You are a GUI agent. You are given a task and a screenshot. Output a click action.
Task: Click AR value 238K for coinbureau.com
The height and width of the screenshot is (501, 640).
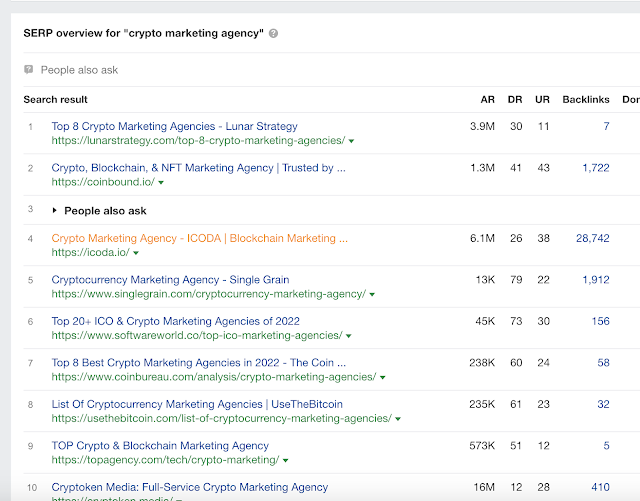pyautogui.click(x=482, y=363)
